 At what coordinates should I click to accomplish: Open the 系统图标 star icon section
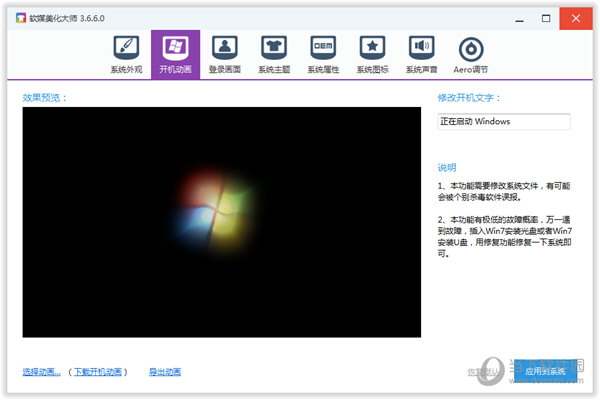372,55
